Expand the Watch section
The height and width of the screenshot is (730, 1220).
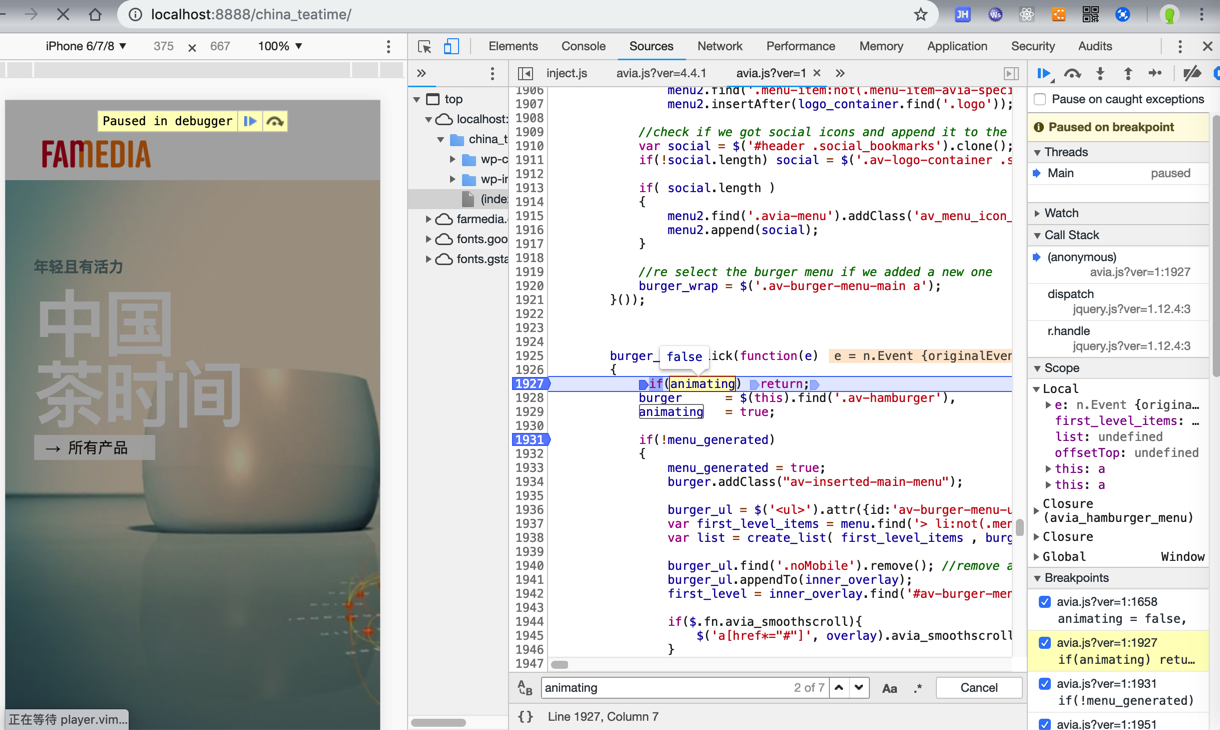pyautogui.click(x=1061, y=213)
